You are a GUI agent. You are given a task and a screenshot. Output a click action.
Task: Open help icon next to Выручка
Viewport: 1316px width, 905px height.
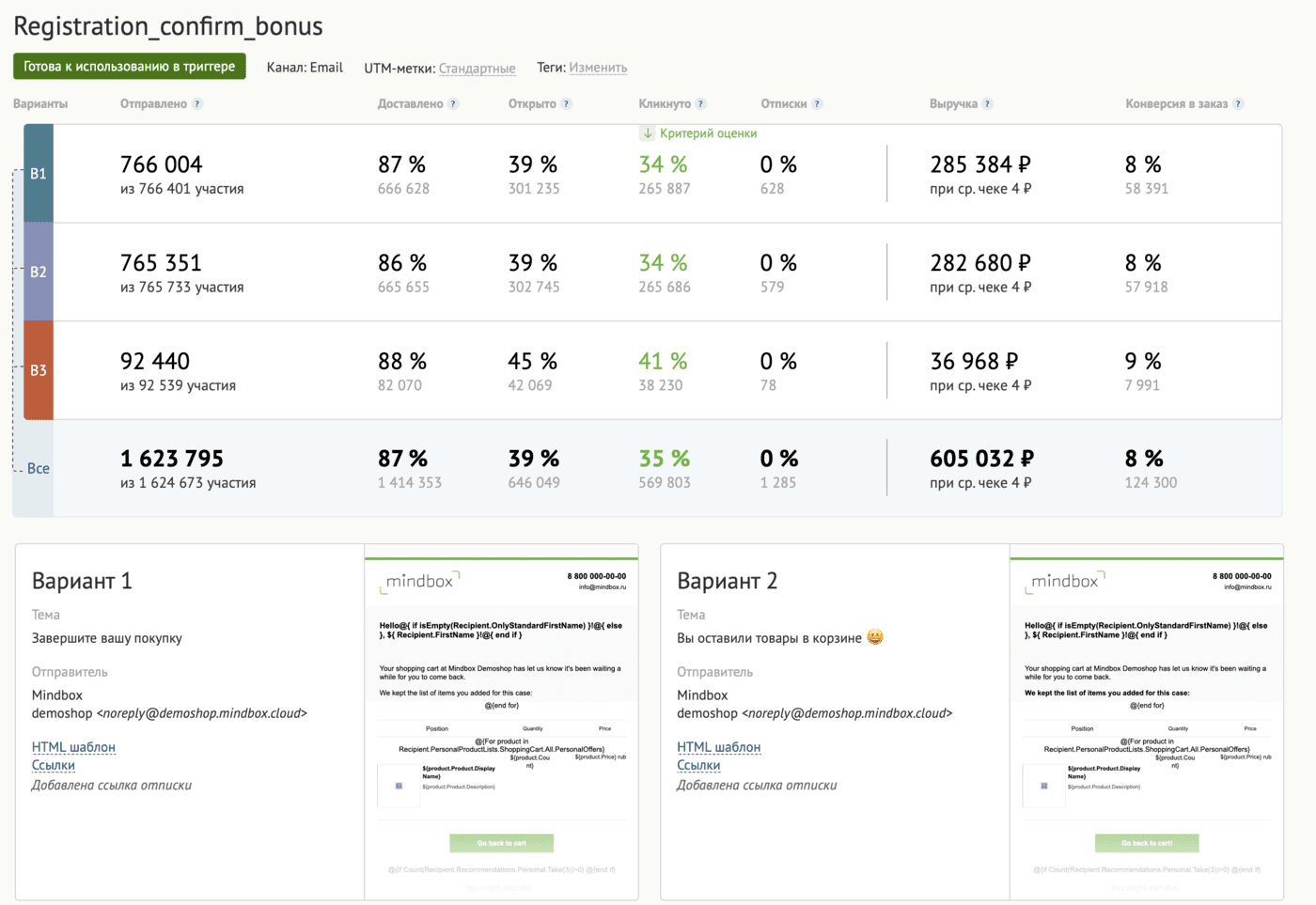(988, 104)
